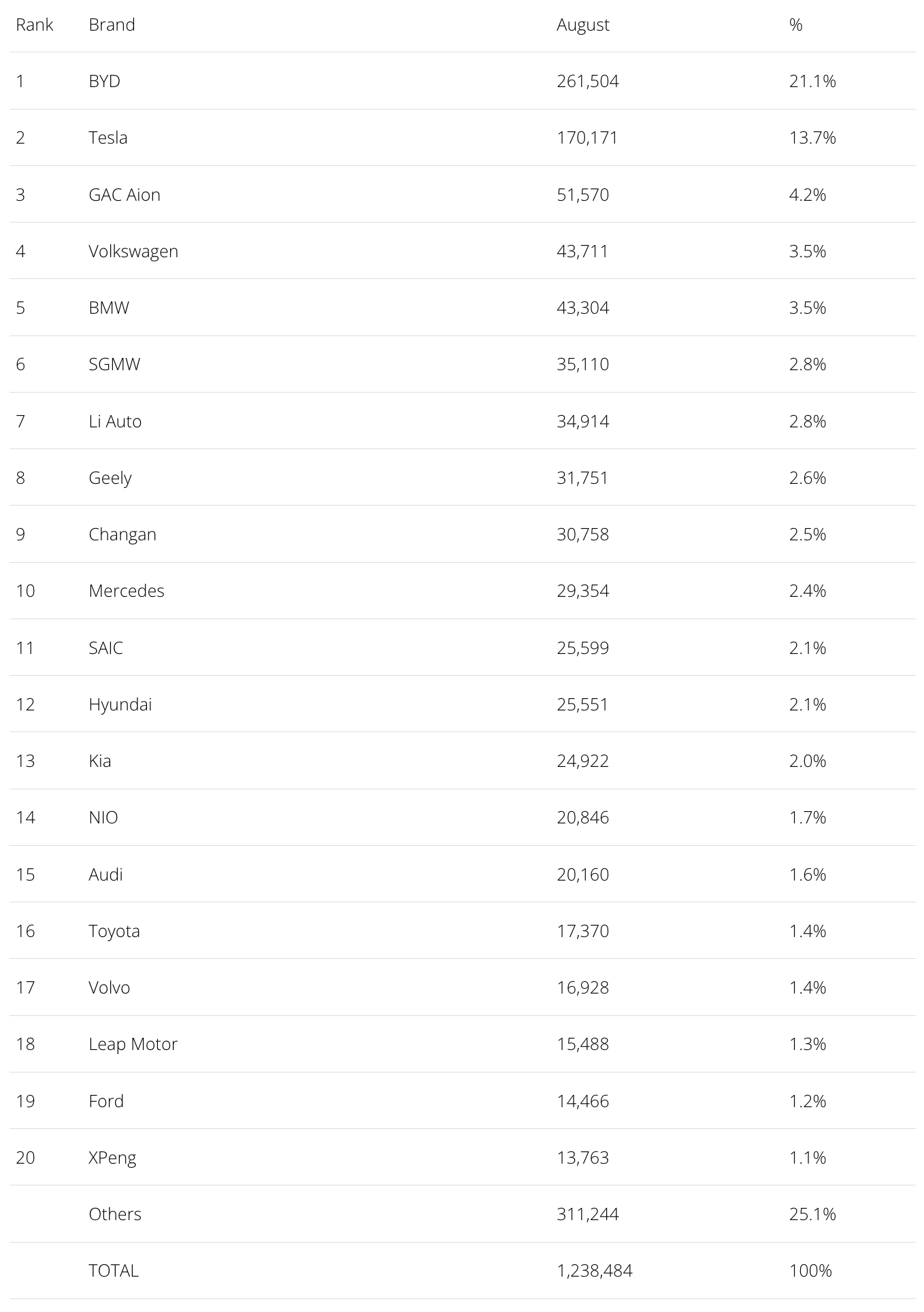Select Volkswagen's sales figure 43,711

point(582,251)
